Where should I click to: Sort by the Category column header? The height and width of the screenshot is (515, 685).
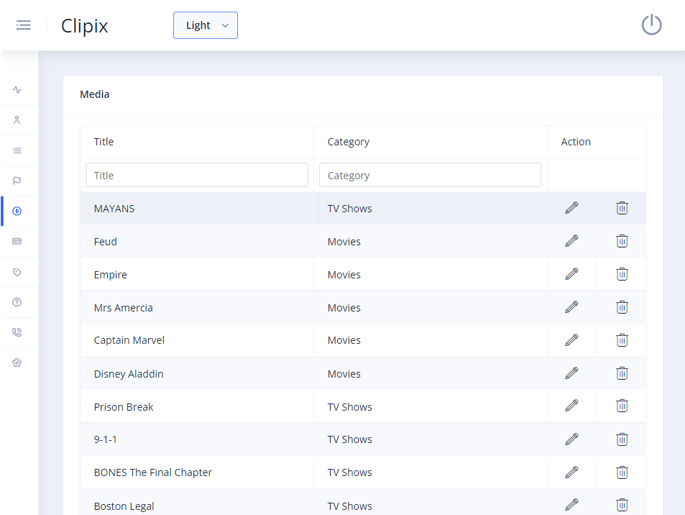click(x=348, y=142)
